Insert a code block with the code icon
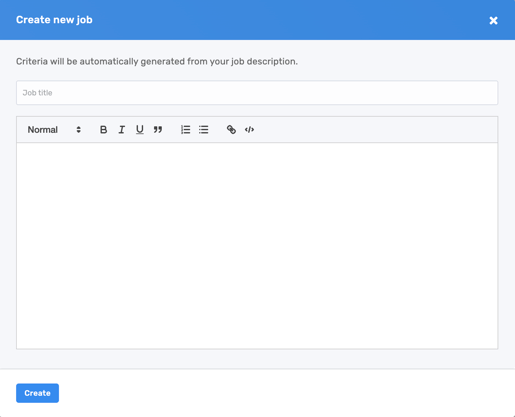The height and width of the screenshot is (417, 515). 249,130
